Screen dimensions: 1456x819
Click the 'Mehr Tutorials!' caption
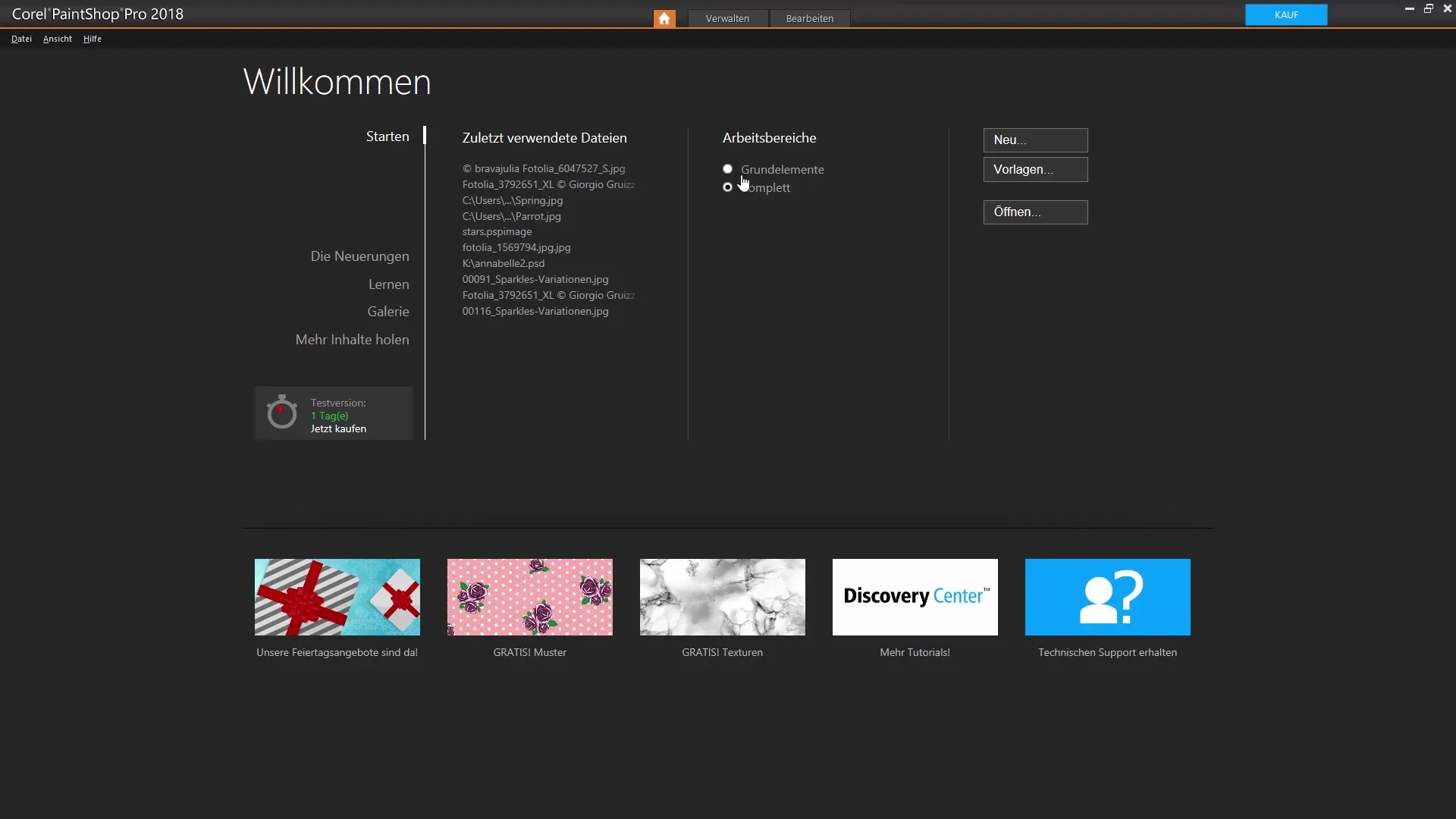(x=915, y=652)
